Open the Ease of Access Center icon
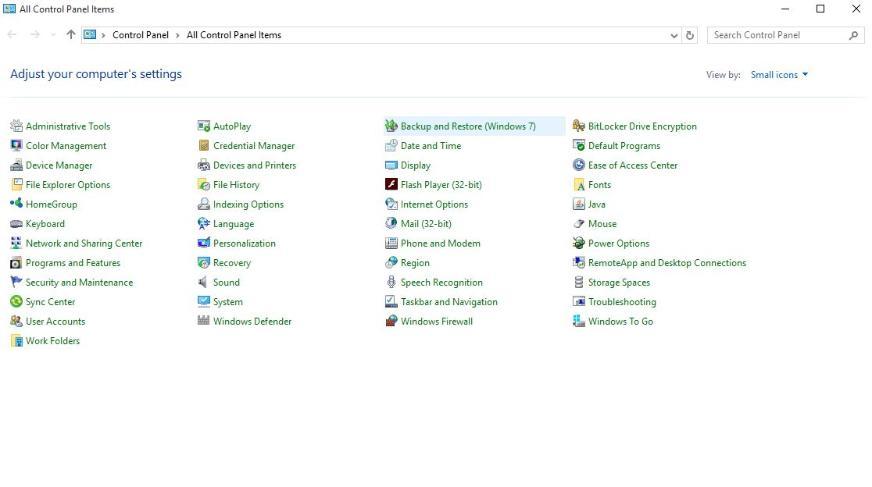The height and width of the screenshot is (487, 872). (x=578, y=165)
